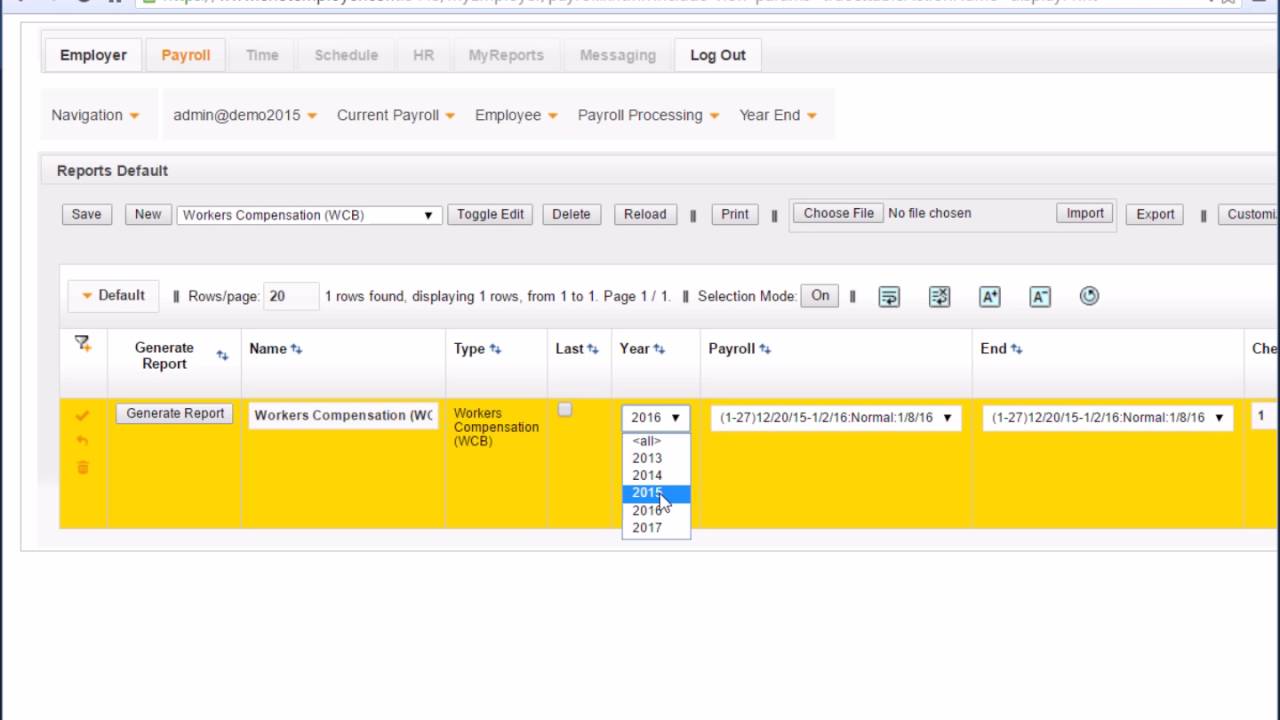
Task: Click the Reports Default panel title
Action: pyautogui.click(x=112, y=171)
